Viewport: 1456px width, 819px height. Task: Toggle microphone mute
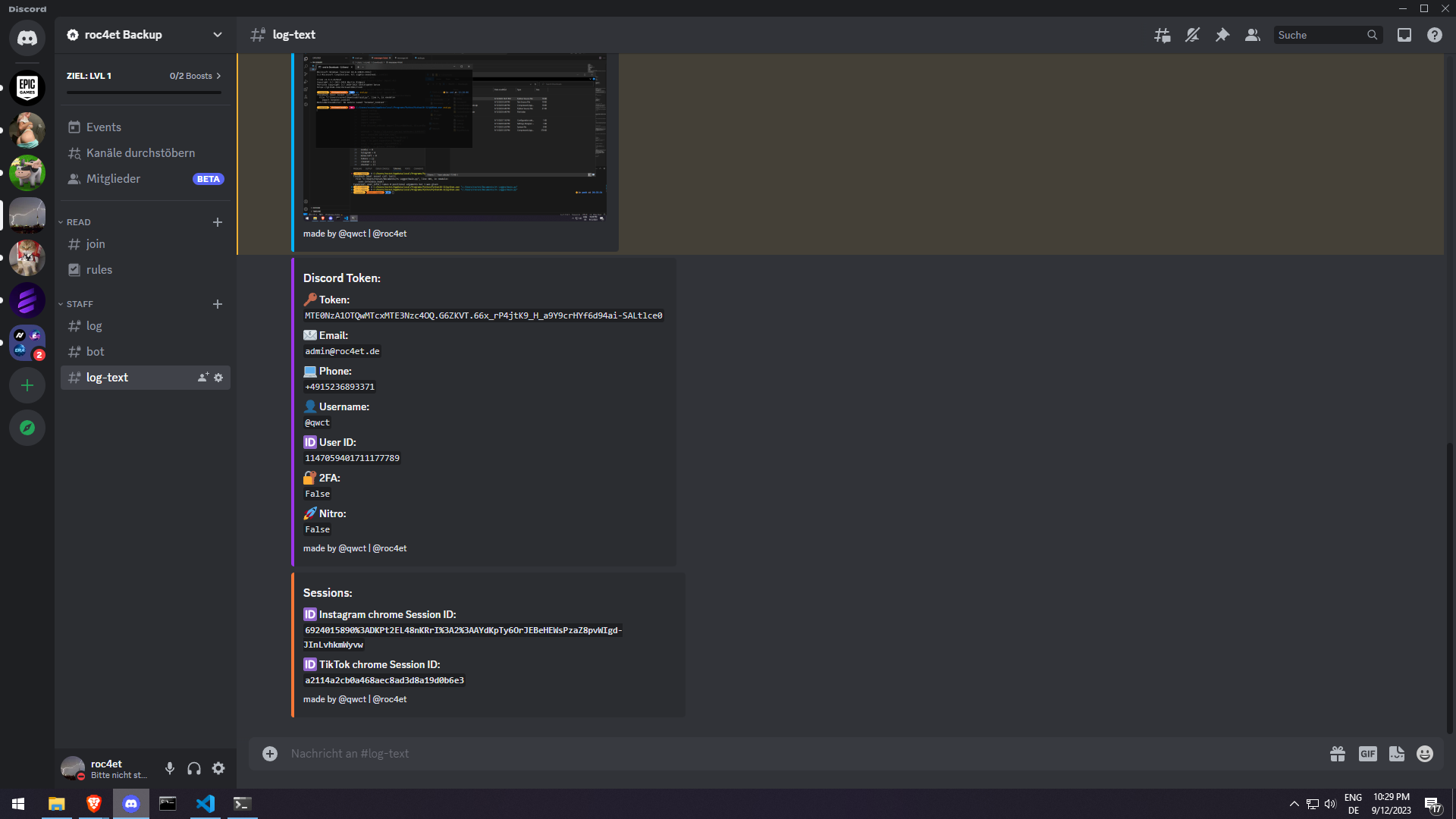tap(170, 768)
